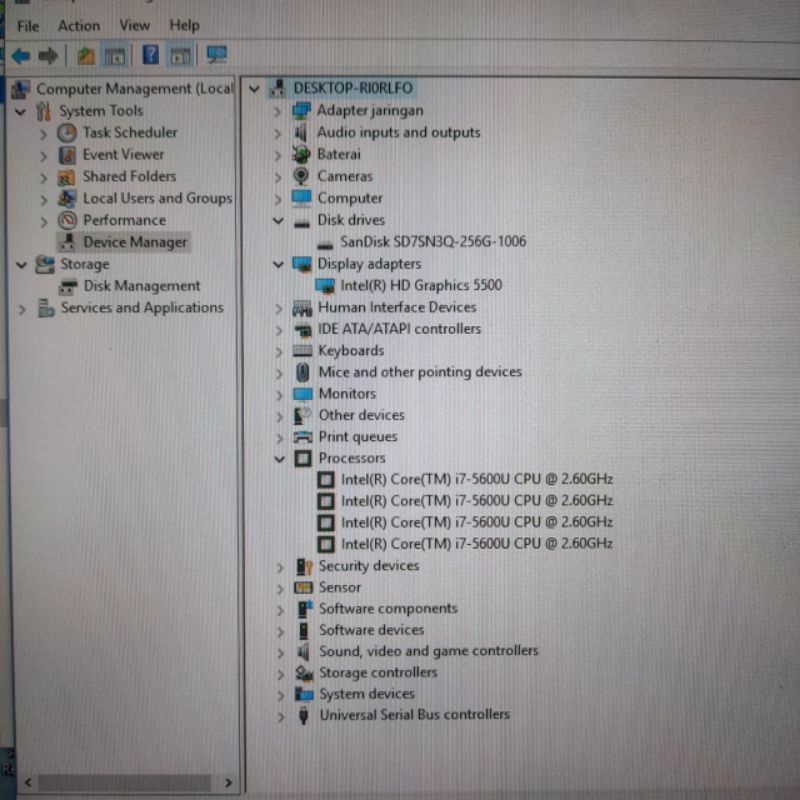
Task: Click the Keyboards category icon
Action: (302, 351)
